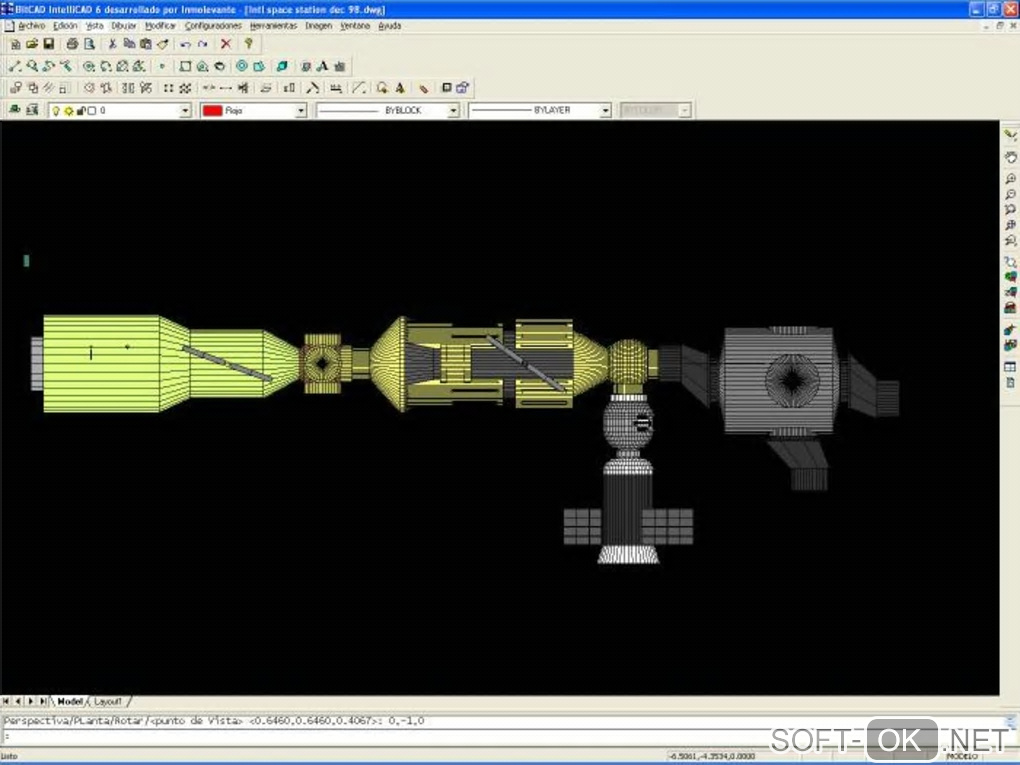Screen dimensions: 1020x765
Task: Click the next-tab navigation arrow
Action: (31, 701)
